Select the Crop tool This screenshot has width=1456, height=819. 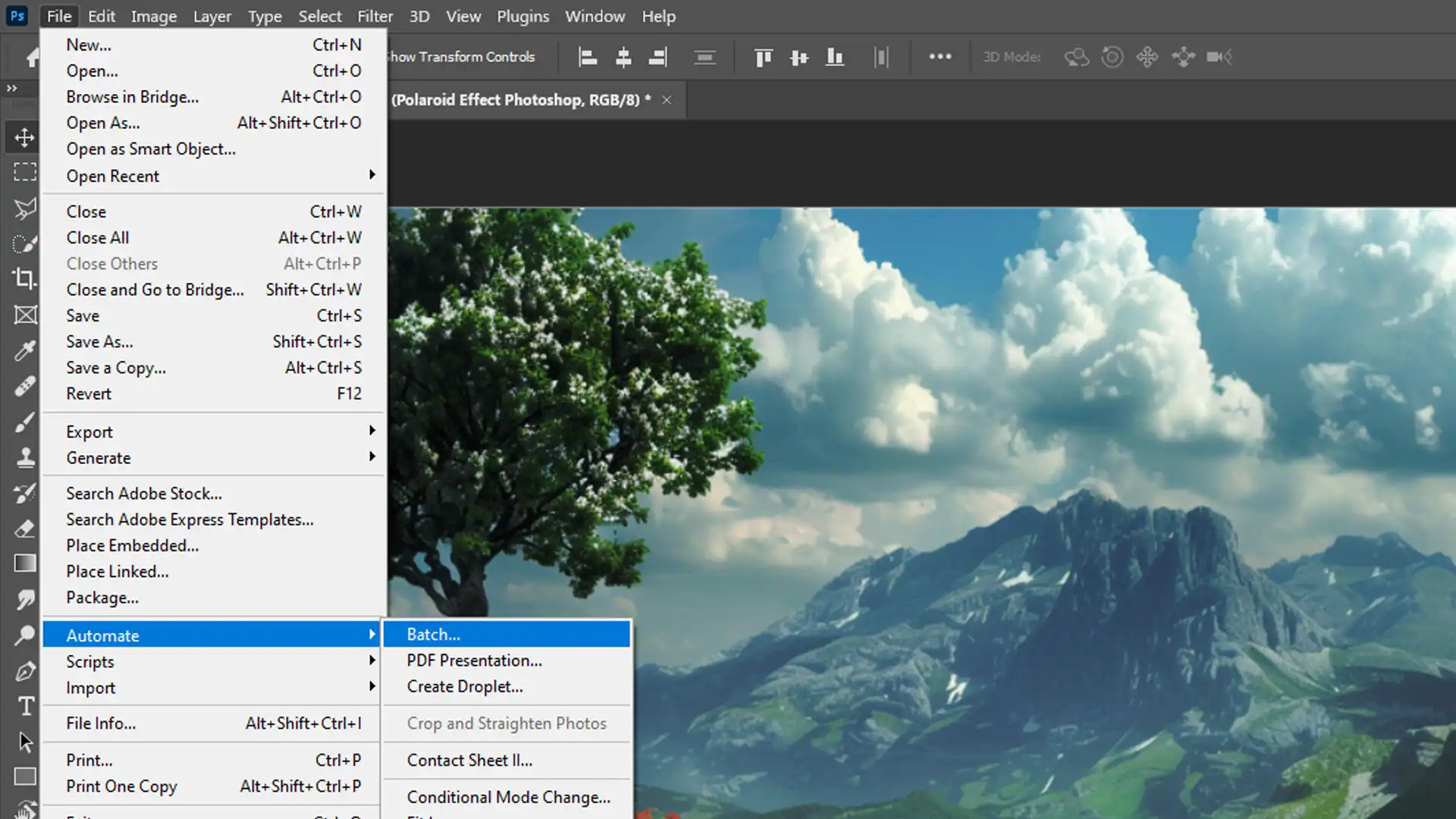pyautogui.click(x=24, y=279)
